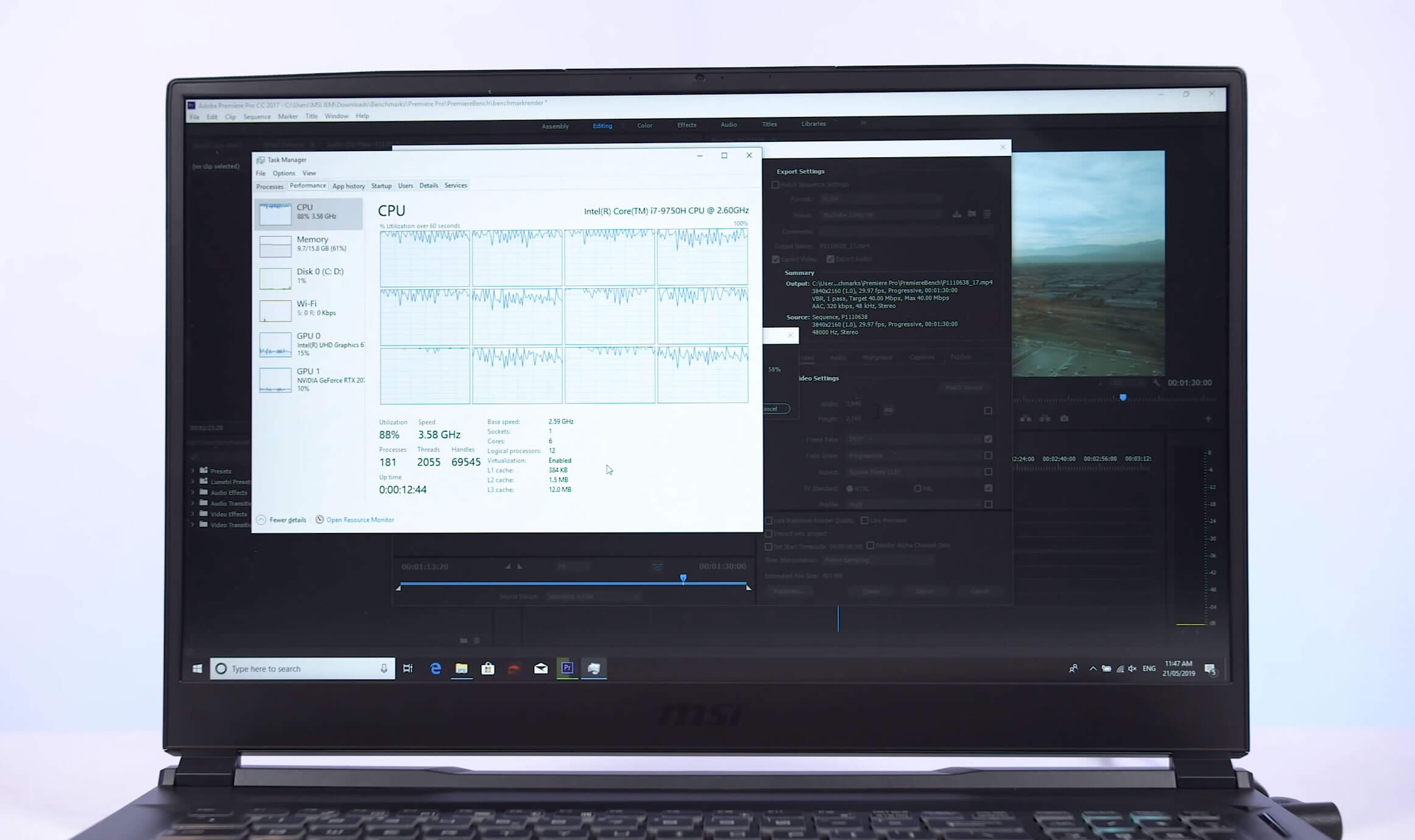Select Wi-Fi performance entry
1415x840 pixels.
[x=309, y=308]
